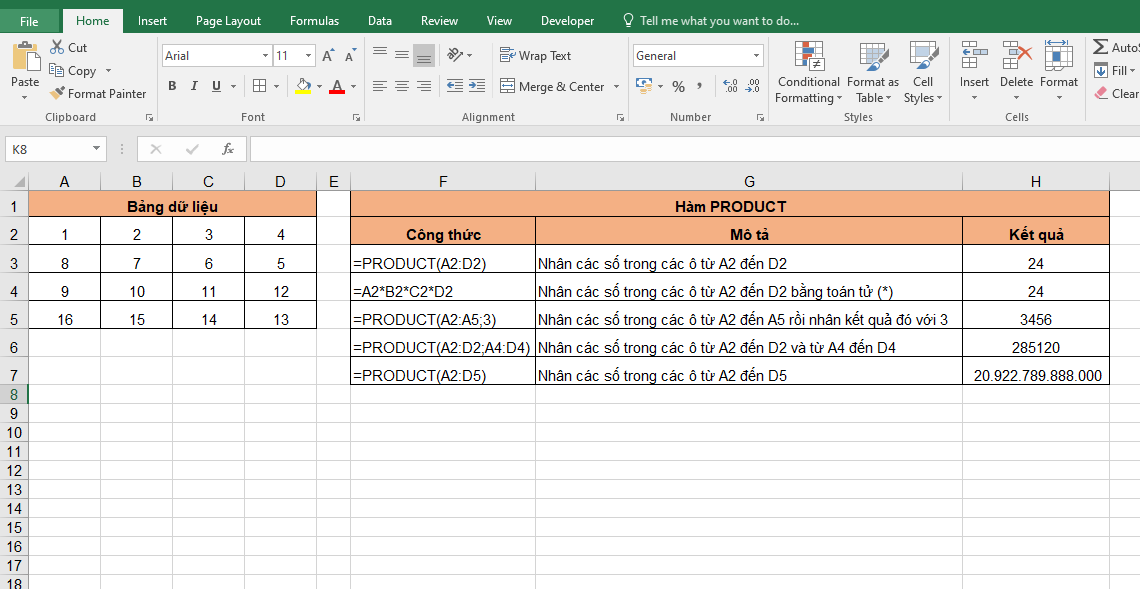Image resolution: width=1140 pixels, height=589 pixels.
Task: Switch to the Formulas tab
Action: pos(314,21)
